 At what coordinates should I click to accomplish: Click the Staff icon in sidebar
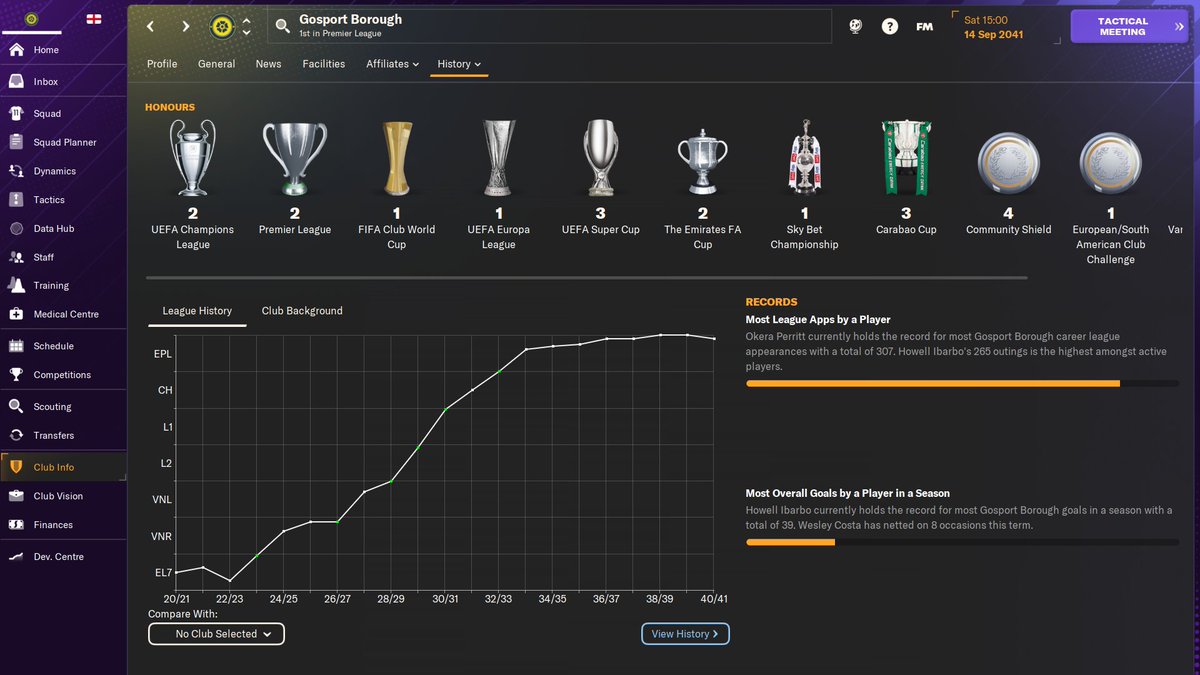[16, 257]
